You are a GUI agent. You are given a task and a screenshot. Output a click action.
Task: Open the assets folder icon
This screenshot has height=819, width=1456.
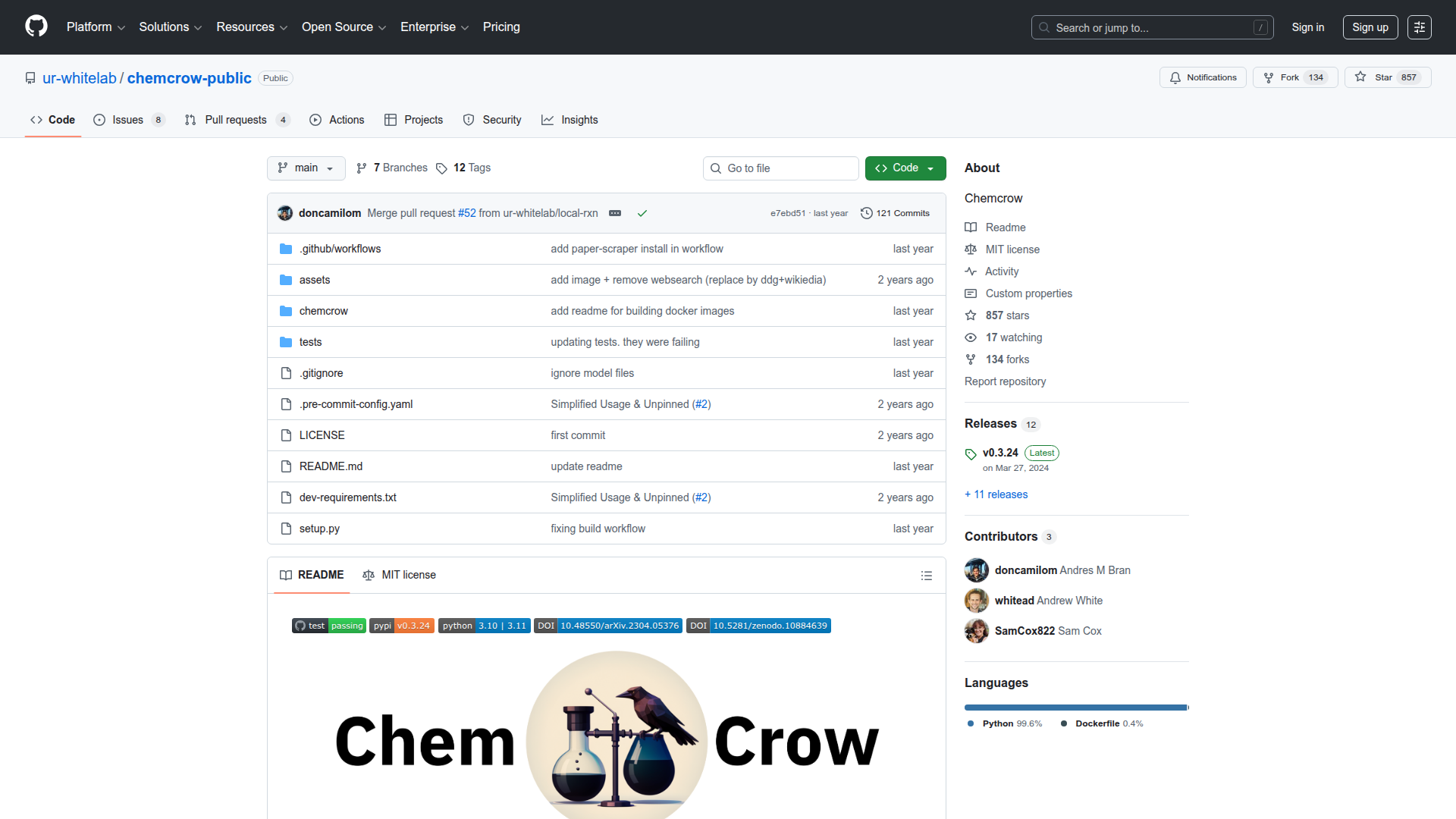pyautogui.click(x=286, y=280)
